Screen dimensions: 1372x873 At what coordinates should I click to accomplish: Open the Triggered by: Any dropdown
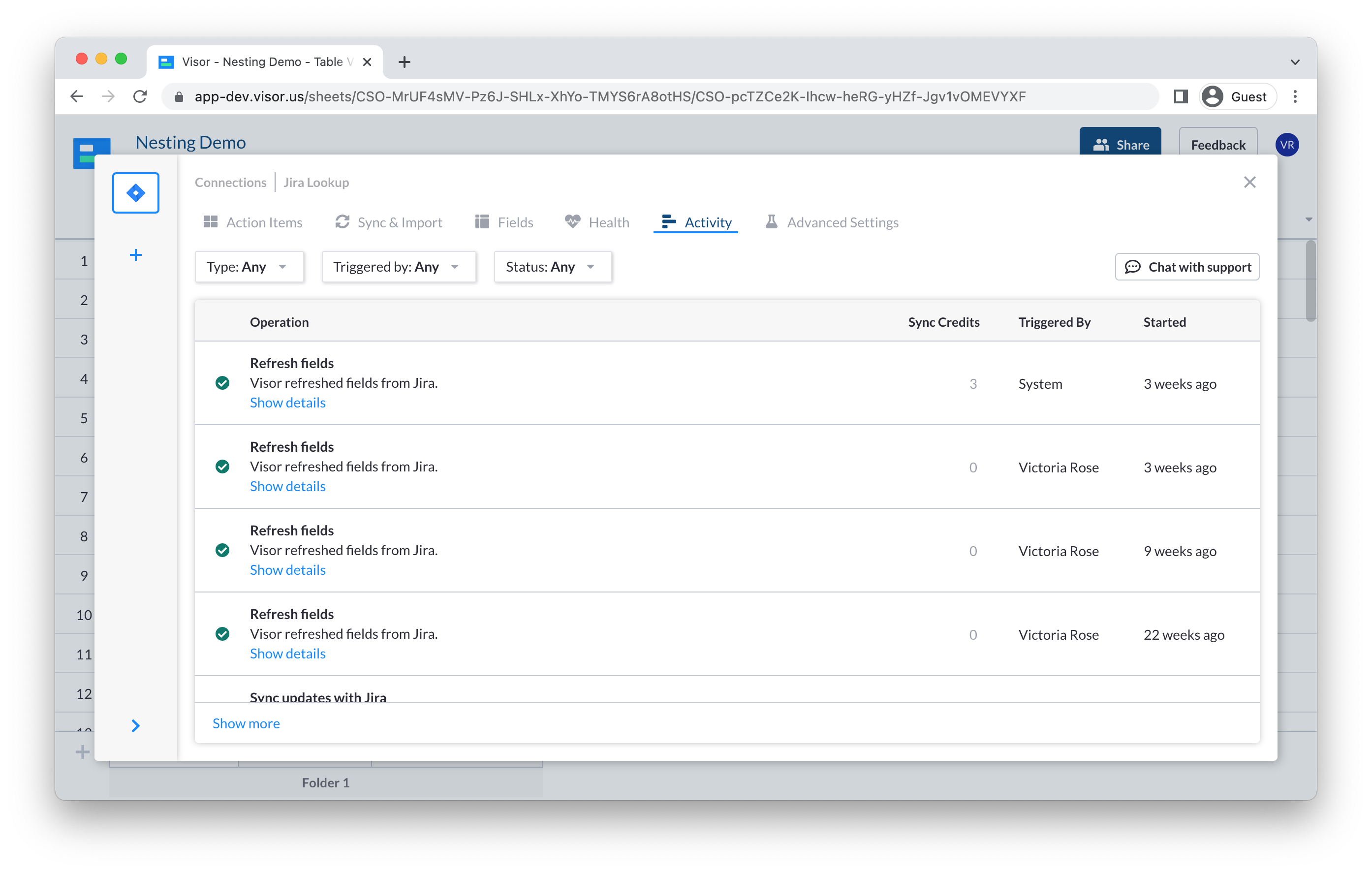tap(399, 267)
